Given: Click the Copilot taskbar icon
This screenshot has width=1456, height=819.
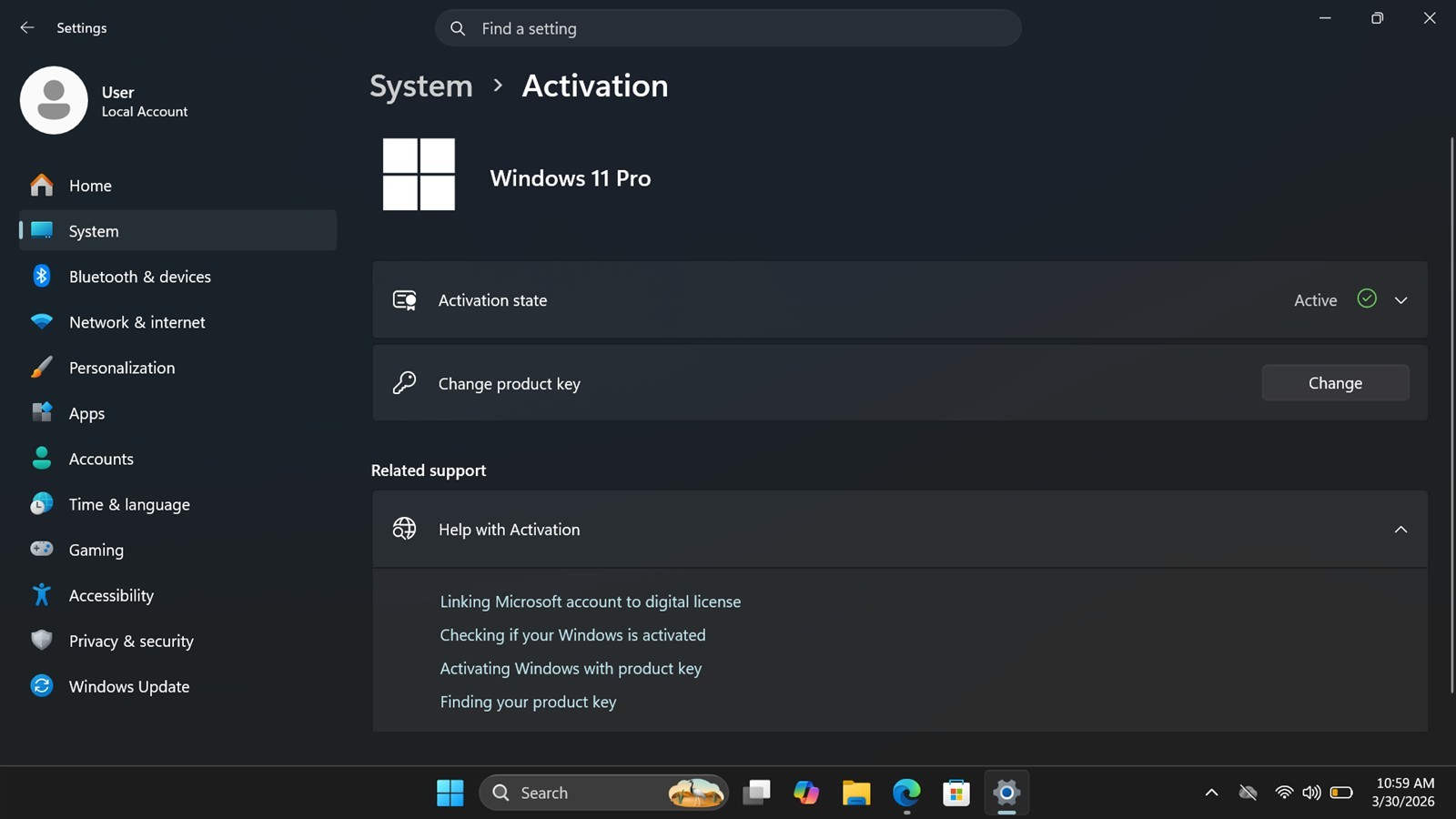Looking at the screenshot, I should tap(806, 793).
